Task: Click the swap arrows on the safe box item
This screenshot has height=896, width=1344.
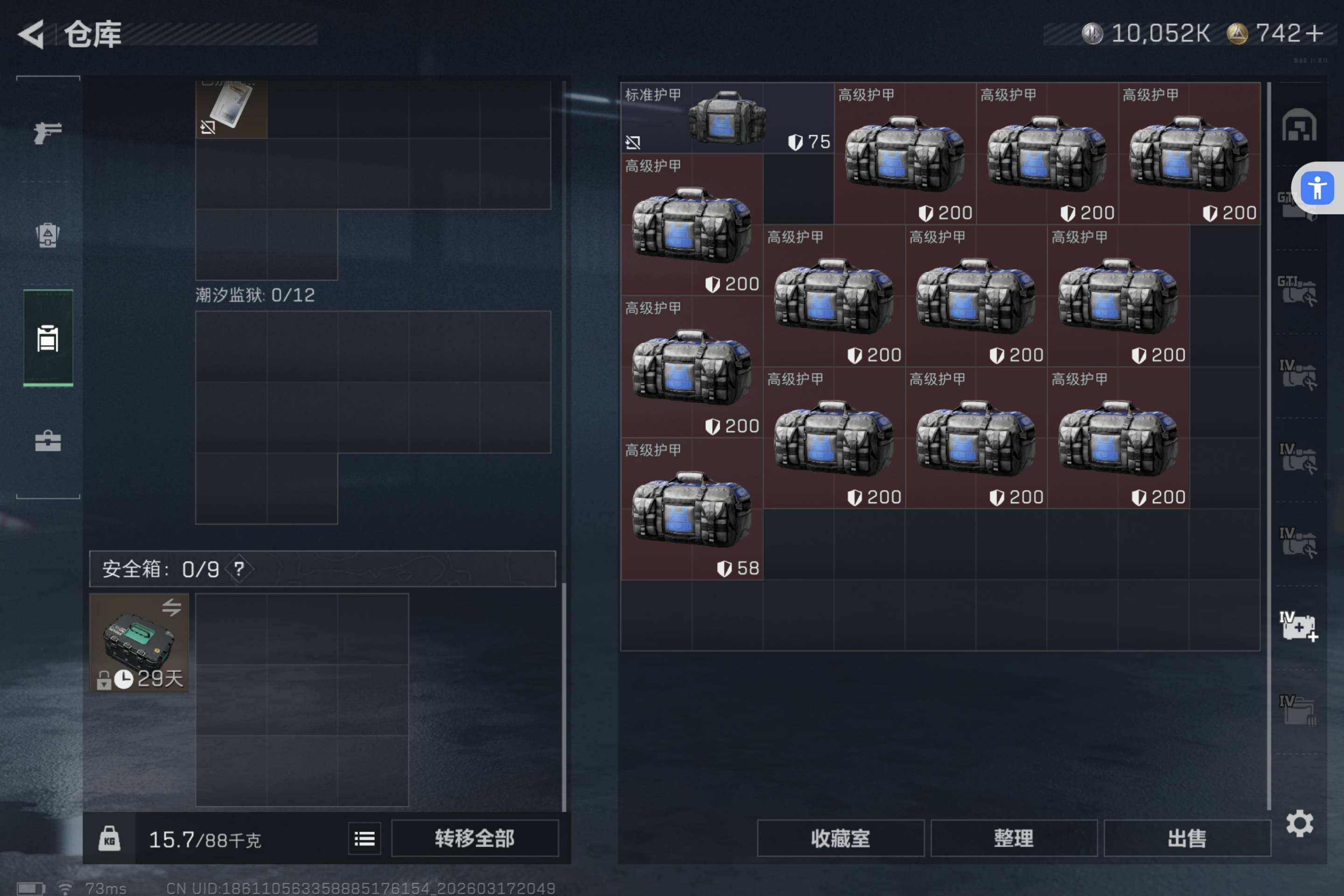Action: [171, 606]
